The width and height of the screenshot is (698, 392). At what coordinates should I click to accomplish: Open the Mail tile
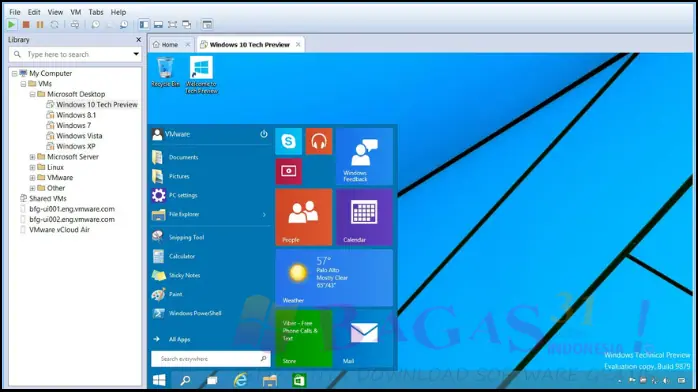364,338
